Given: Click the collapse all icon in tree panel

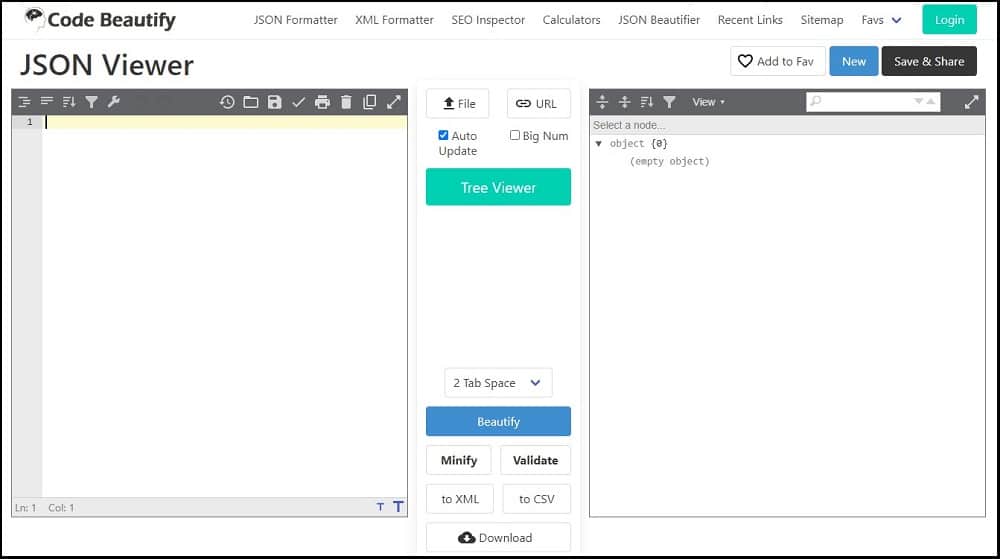Looking at the screenshot, I should [x=624, y=101].
